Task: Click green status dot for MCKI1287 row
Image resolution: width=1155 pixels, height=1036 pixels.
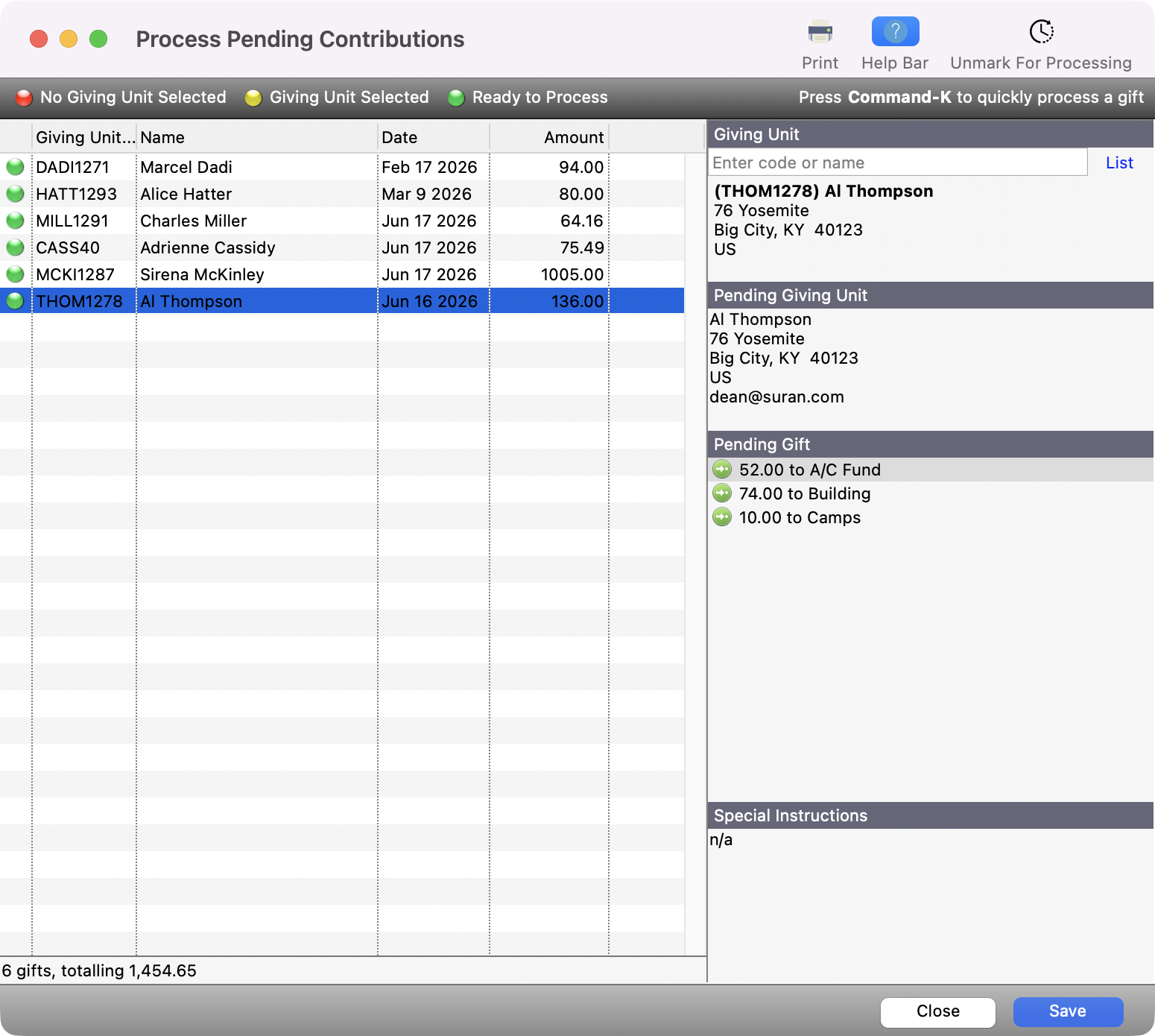Action: point(15,274)
